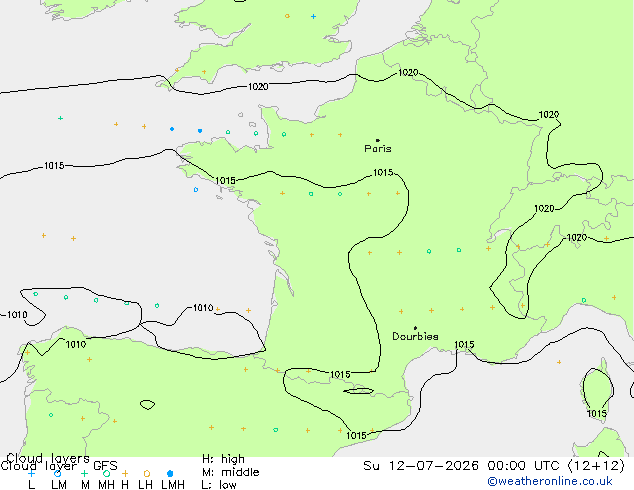Click the small closed isobar loop over Spain
The height and width of the screenshot is (490, 634).
click(x=147, y=404)
